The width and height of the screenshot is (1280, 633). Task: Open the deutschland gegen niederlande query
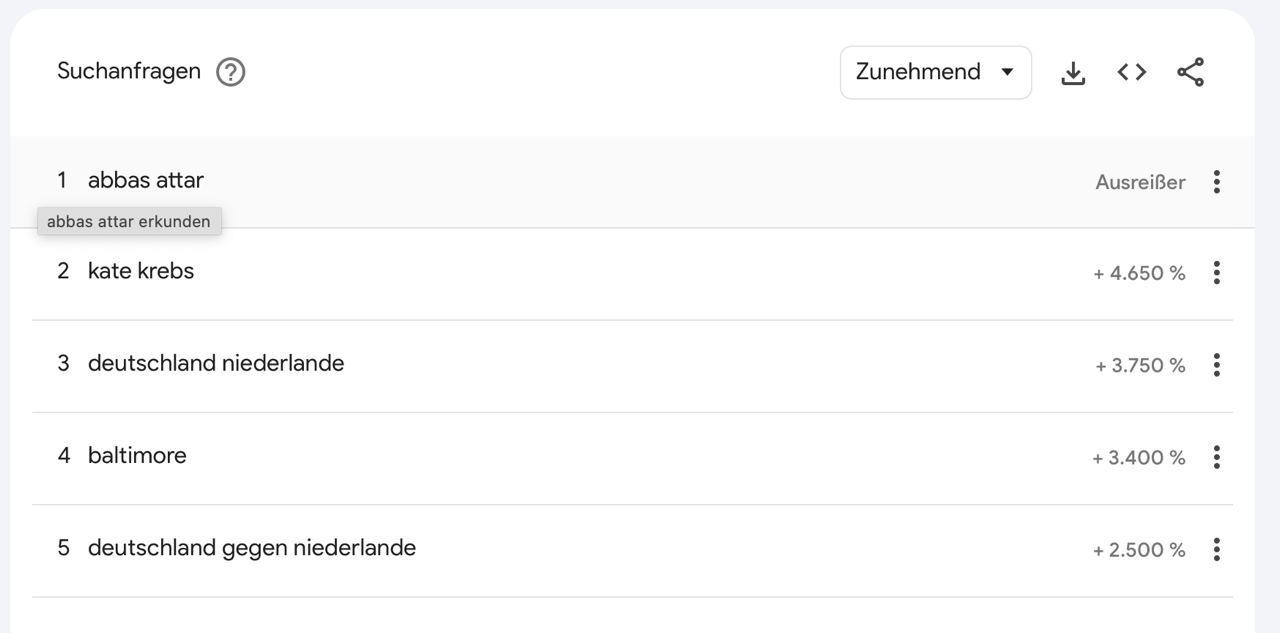(x=252, y=548)
